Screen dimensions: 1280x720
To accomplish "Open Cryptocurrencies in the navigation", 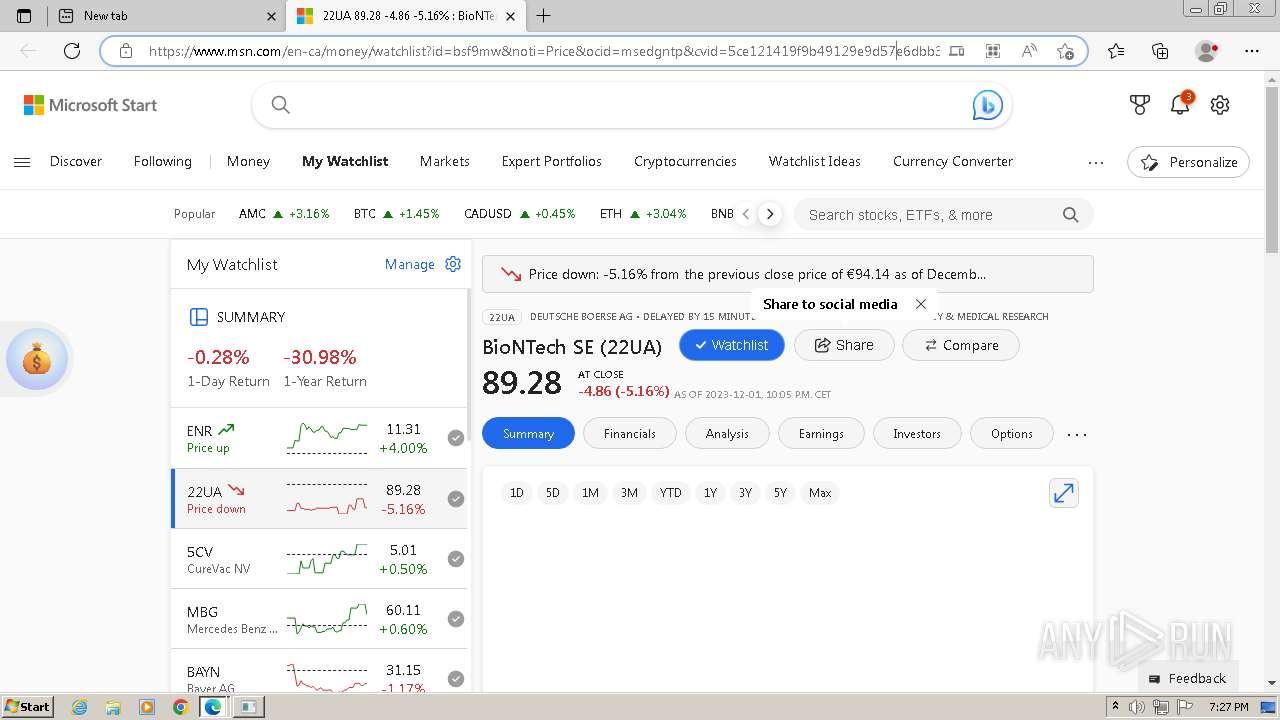I will [685, 161].
